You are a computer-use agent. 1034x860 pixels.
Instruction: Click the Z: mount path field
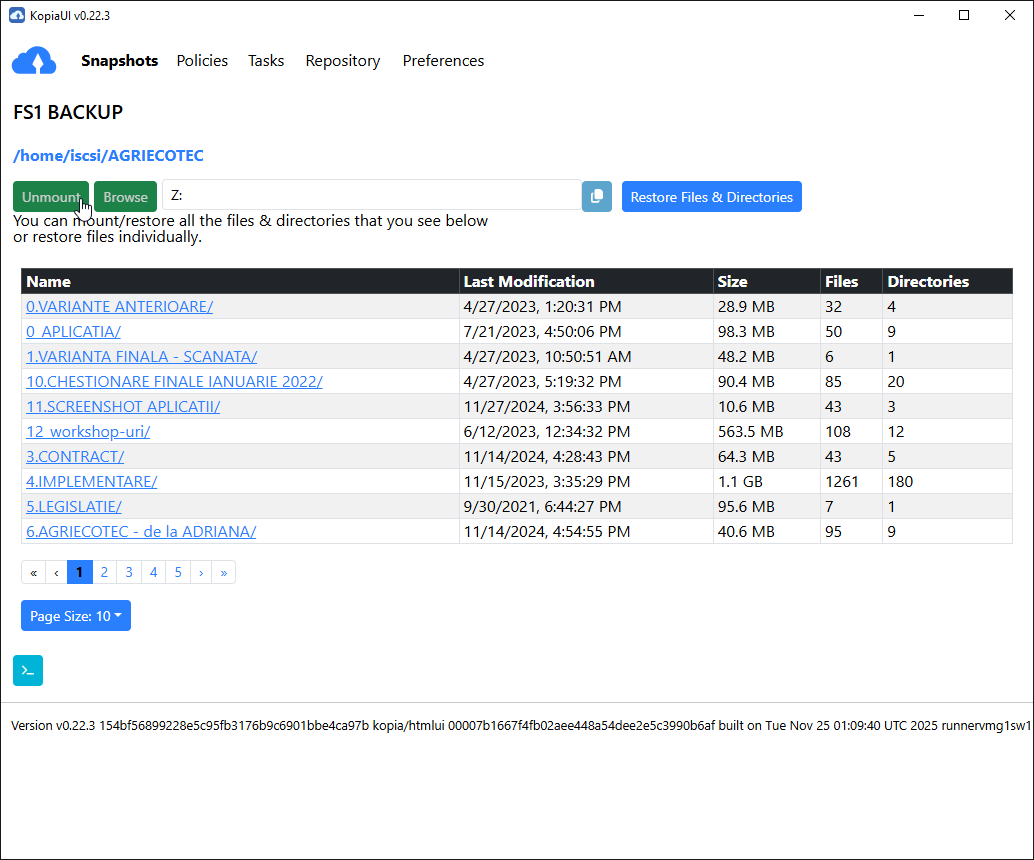(371, 196)
